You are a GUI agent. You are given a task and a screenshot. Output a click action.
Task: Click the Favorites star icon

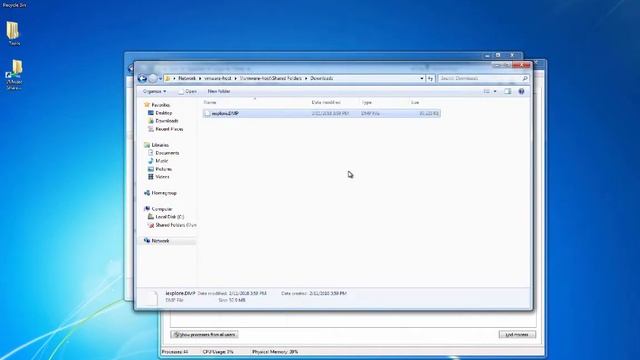[x=147, y=105]
